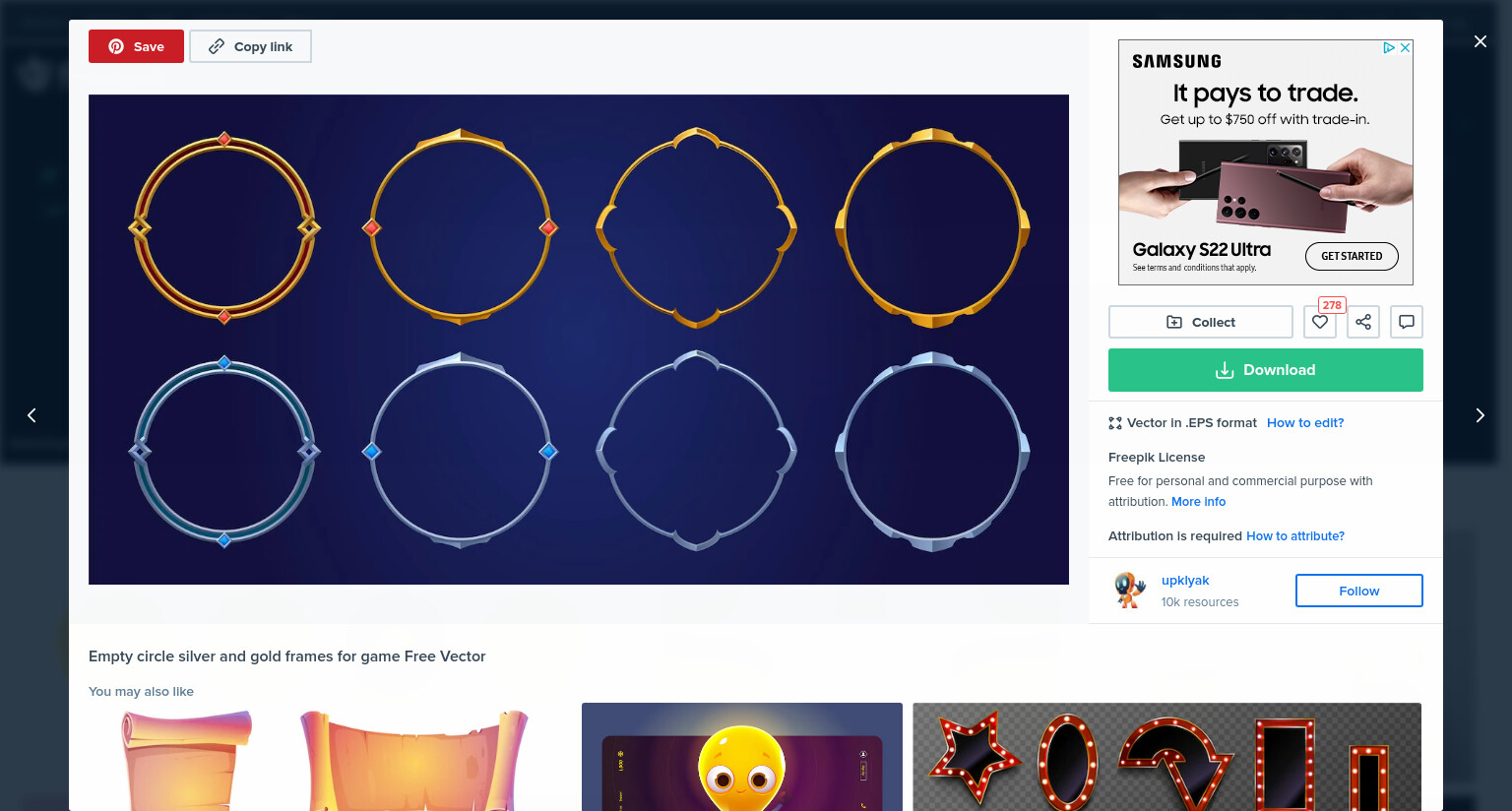Open the share icon options

[x=1363, y=322]
